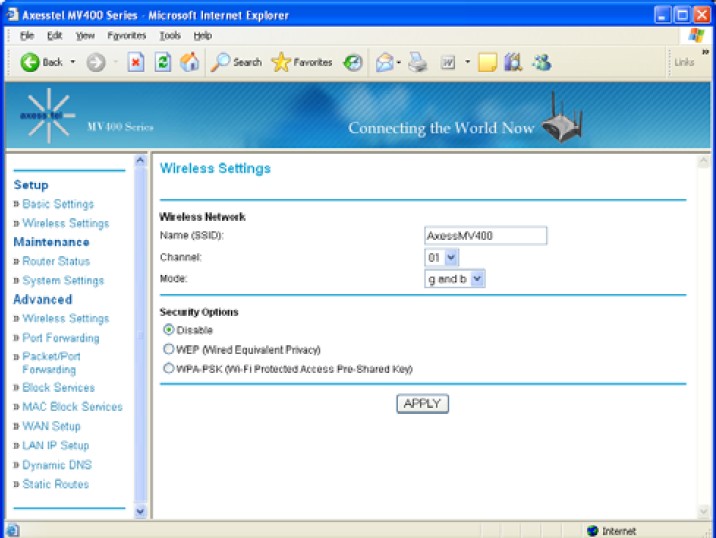Viewport: 716px width, 538px height.
Task: Expand the Back button history arrow
Action: pyautogui.click(x=73, y=62)
